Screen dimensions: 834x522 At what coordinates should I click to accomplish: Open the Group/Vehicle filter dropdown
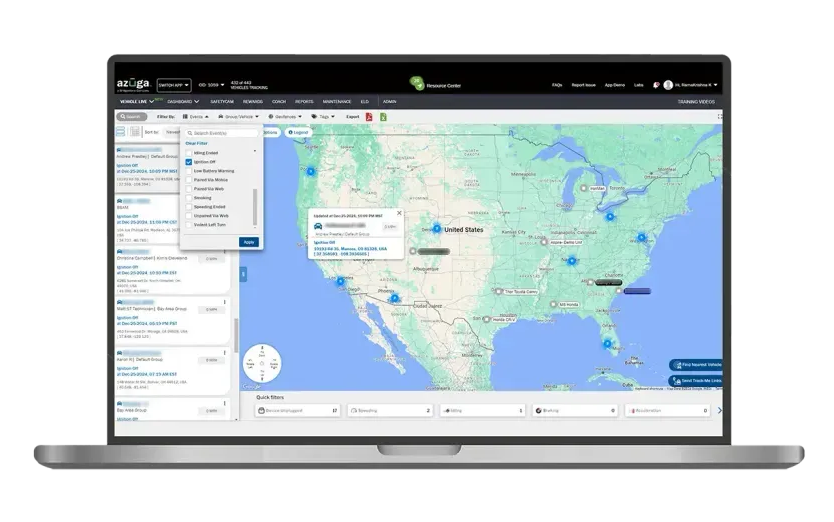pyautogui.click(x=239, y=117)
